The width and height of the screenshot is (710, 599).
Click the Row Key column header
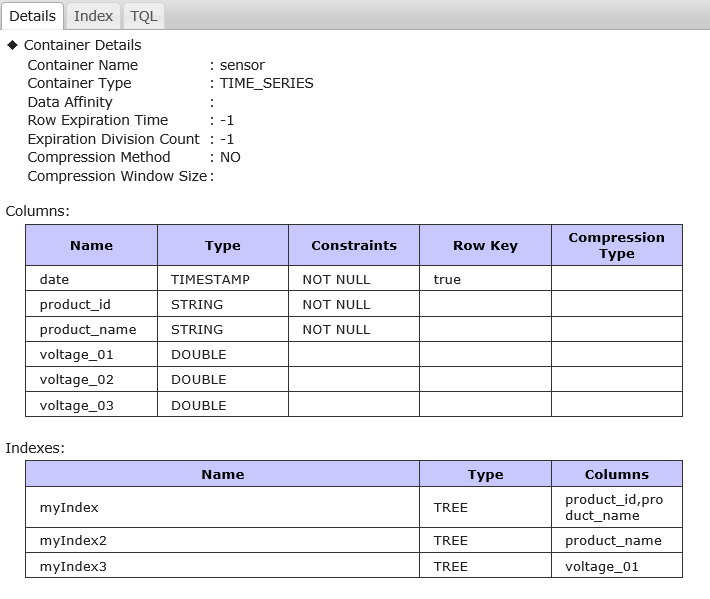tap(485, 245)
